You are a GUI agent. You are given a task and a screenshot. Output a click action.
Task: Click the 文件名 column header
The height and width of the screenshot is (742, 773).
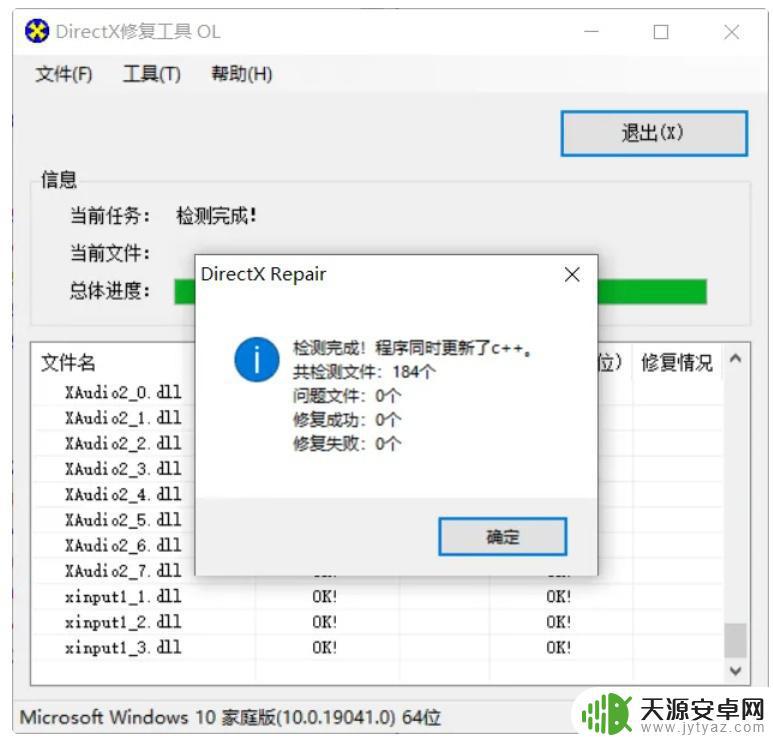pyautogui.click(x=69, y=362)
